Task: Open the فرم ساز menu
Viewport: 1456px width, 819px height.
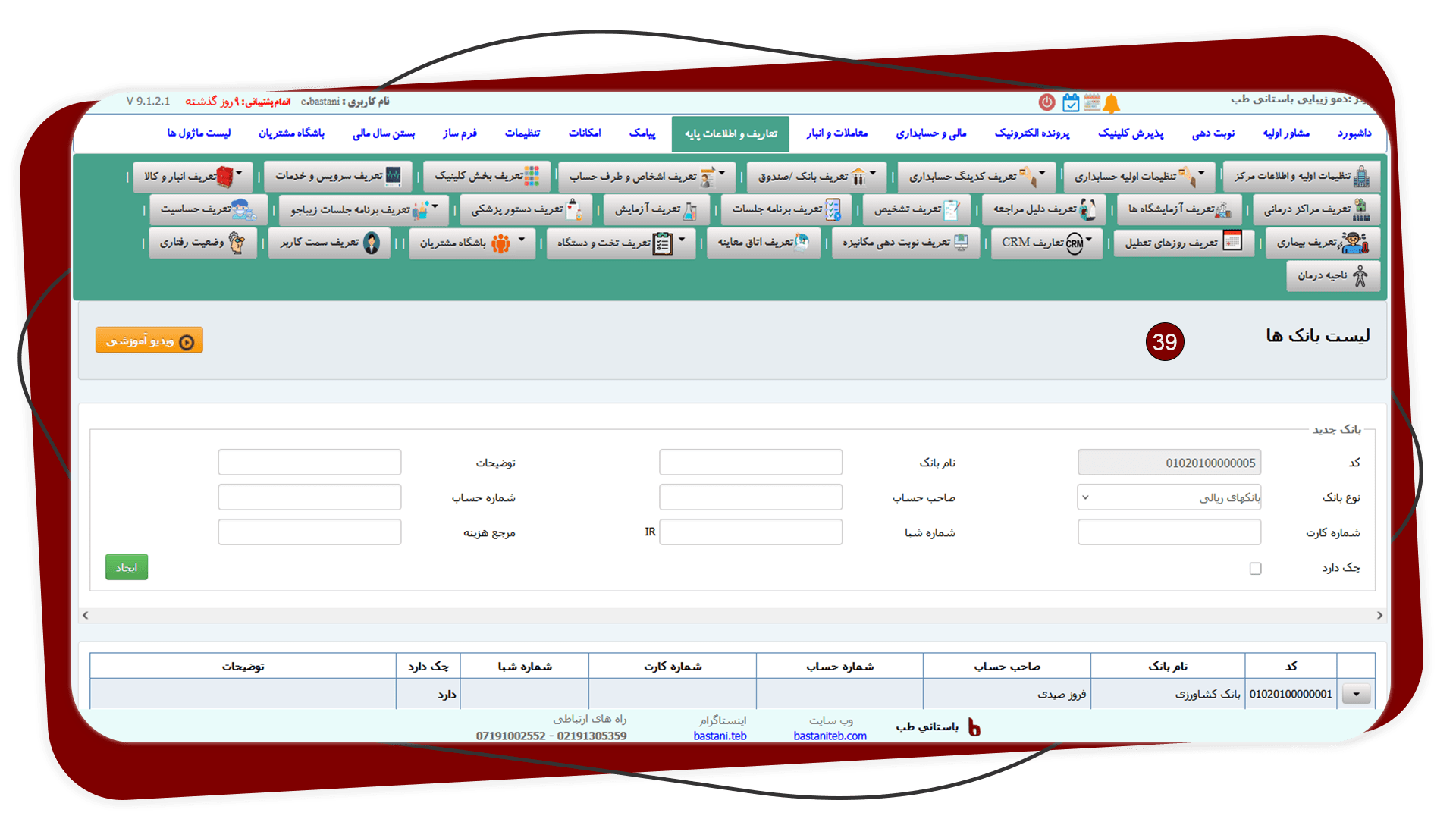Action: (460, 133)
